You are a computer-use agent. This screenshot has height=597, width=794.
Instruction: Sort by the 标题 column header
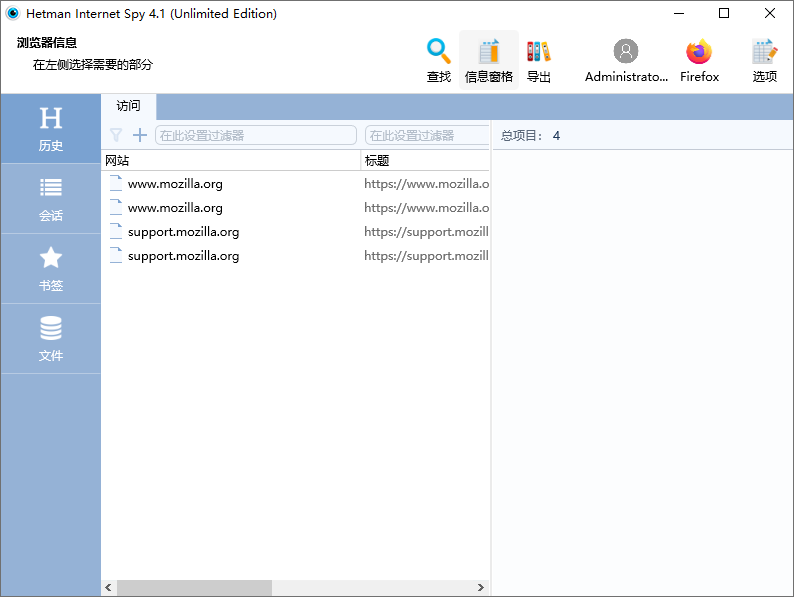coord(425,160)
